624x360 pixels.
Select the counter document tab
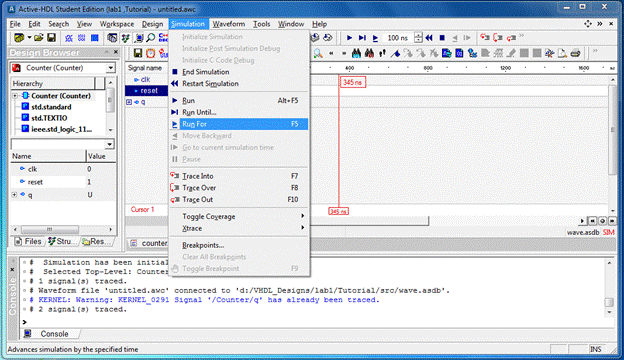[x=148, y=243]
